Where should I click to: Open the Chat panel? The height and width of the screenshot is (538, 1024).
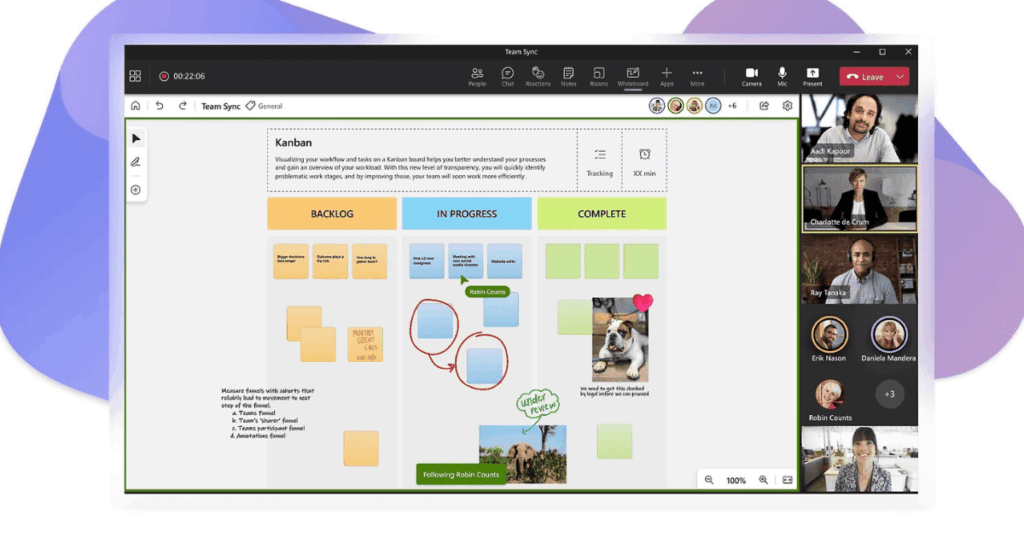pos(507,76)
